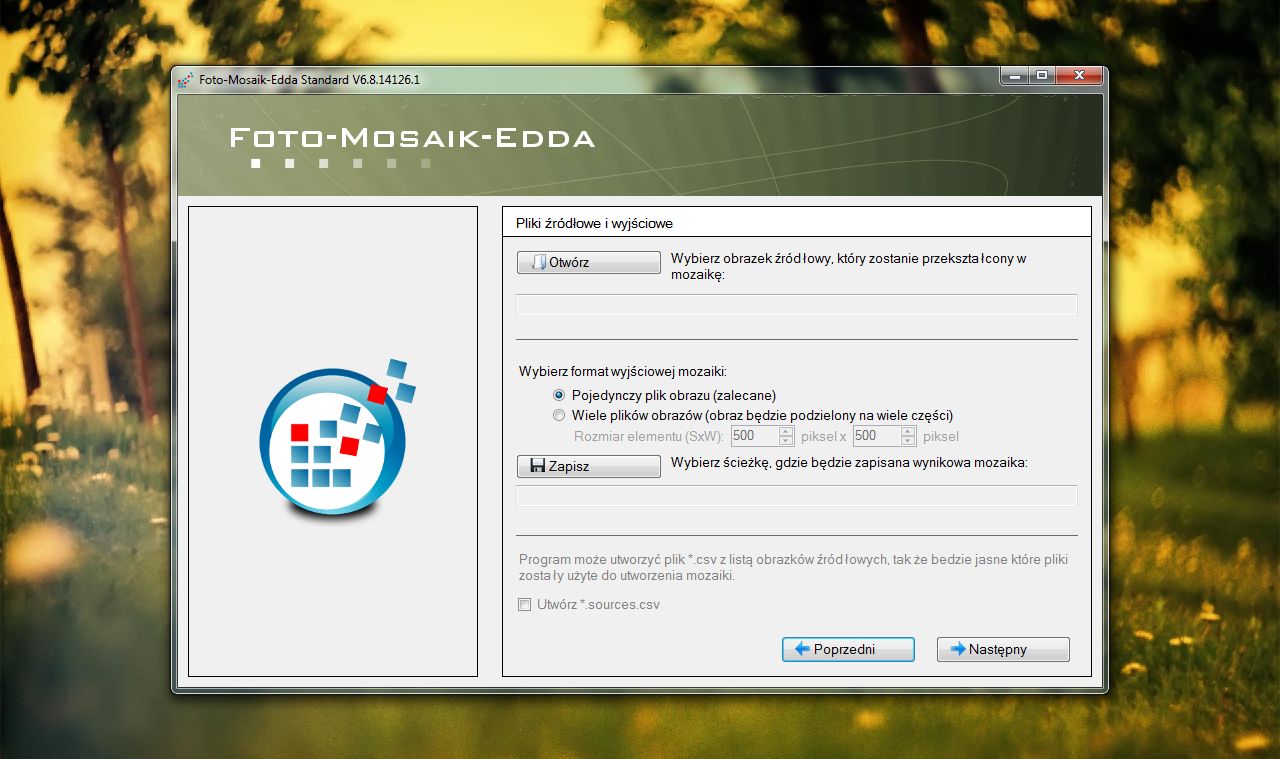
Task: Click the floppy disk icon on Zapisz
Action: coord(538,466)
